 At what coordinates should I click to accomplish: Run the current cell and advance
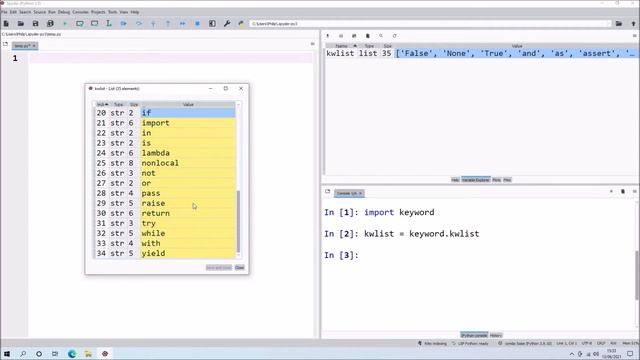click(x=94, y=24)
